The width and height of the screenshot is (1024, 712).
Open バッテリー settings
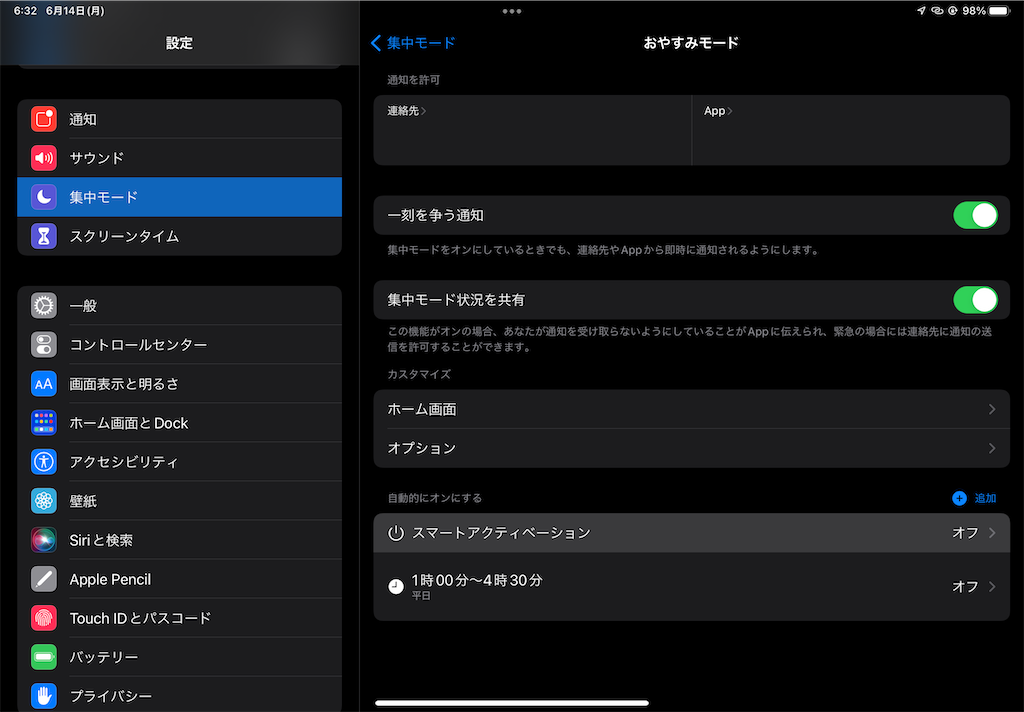pyautogui.click(x=180, y=657)
